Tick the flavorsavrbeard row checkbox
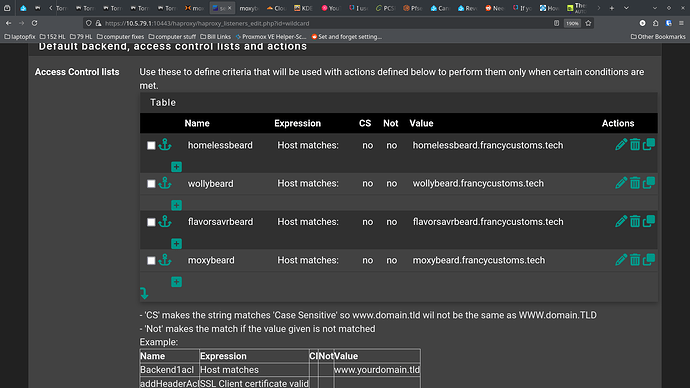The image size is (690, 388). 151,222
